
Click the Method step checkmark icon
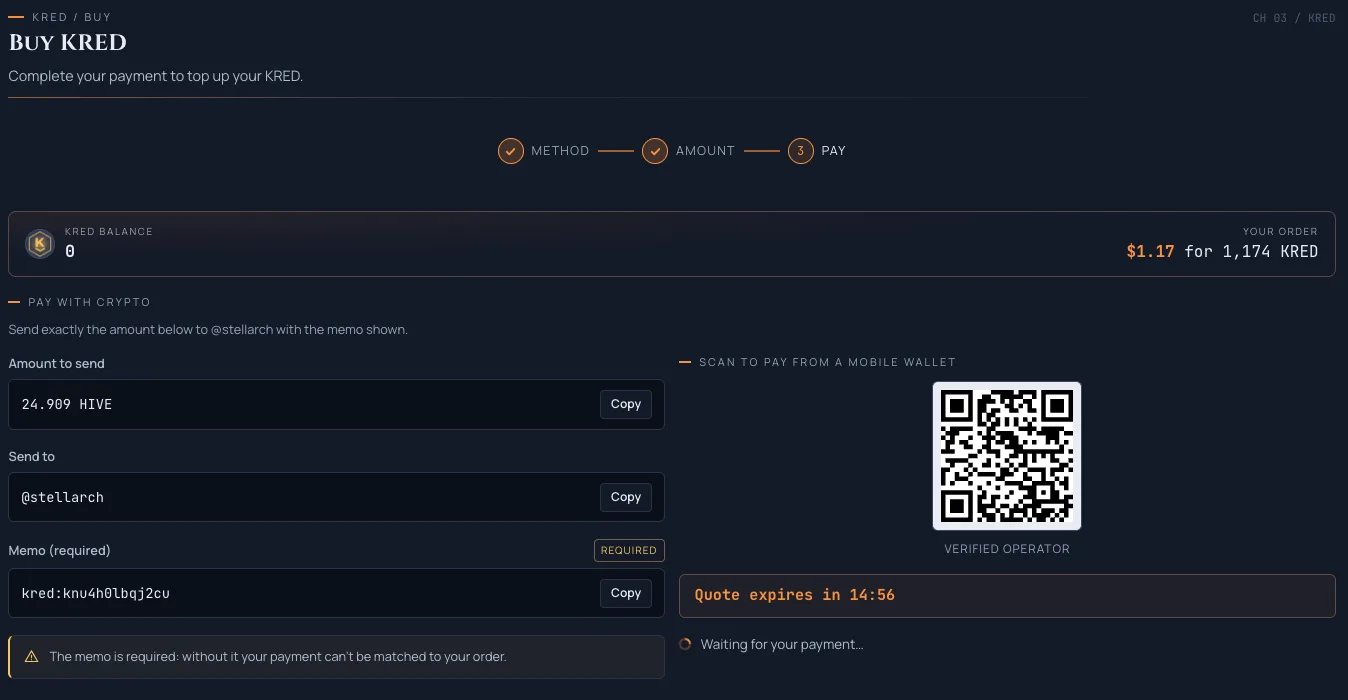point(511,151)
